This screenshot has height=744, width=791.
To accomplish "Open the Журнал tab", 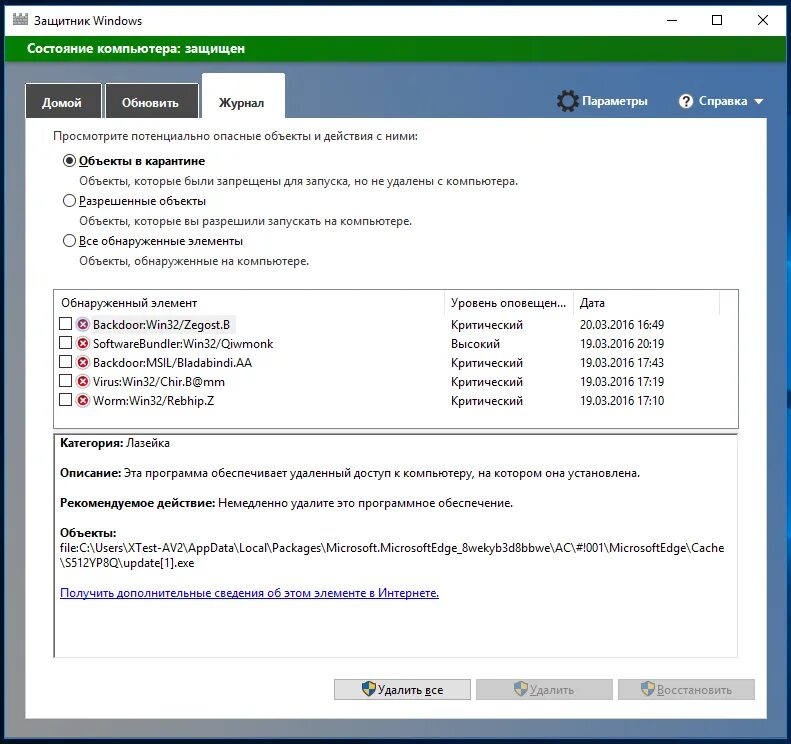I will coord(243,96).
